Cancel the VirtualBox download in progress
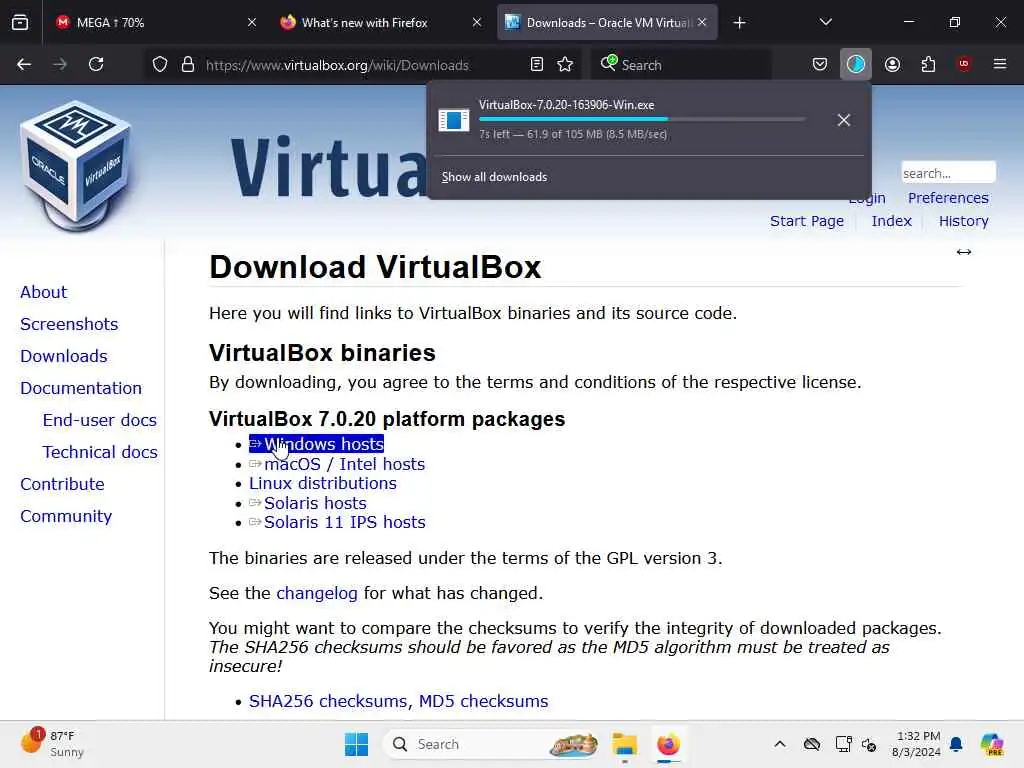Screen dimensions: 1024x768 [844, 120]
